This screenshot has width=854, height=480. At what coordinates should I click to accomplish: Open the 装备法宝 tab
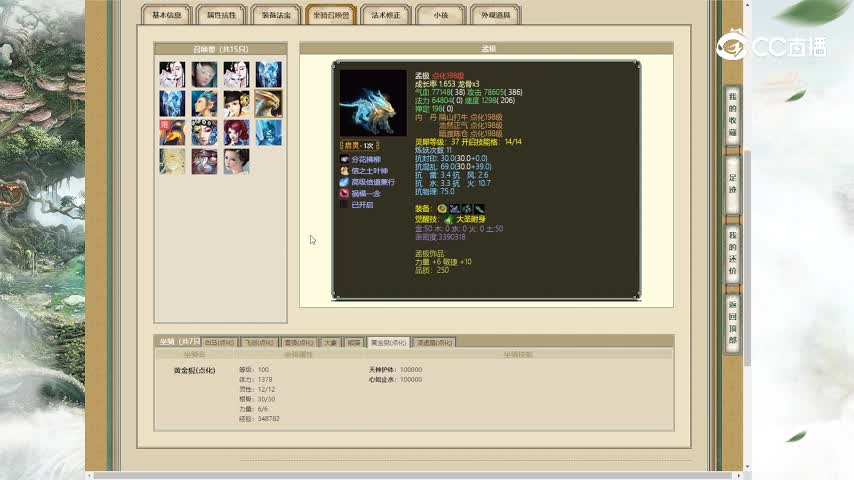click(x=276, y=15)
